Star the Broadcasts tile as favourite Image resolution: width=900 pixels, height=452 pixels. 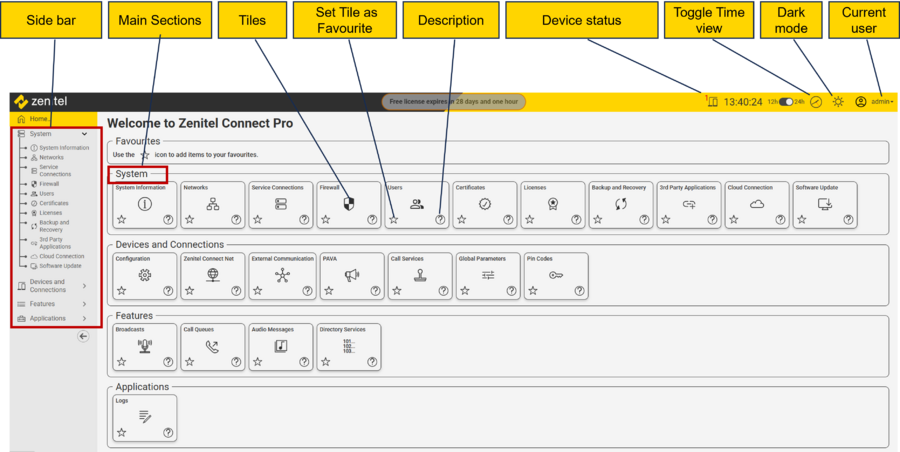(122, 362)
